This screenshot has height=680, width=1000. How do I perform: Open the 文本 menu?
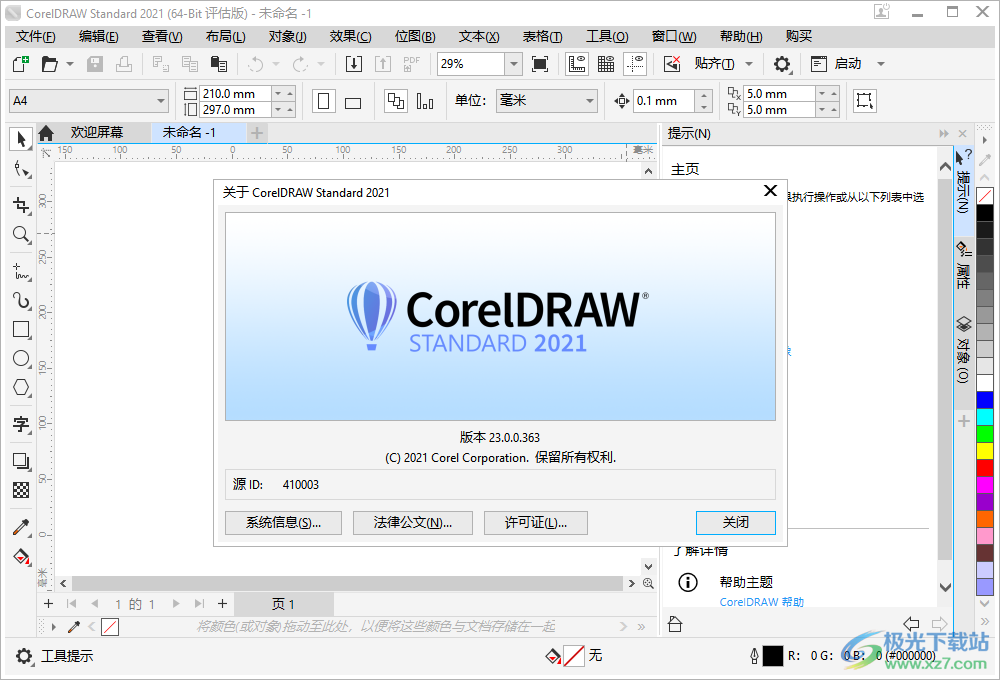[x=476, y=36]
